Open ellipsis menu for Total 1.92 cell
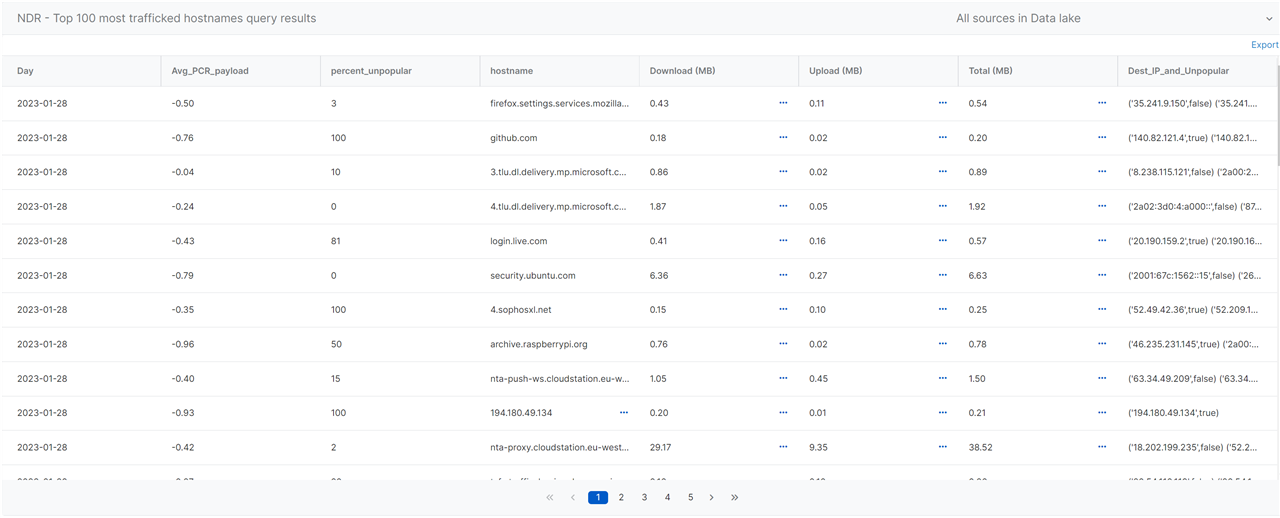The image size is (1280, 518). 1102,206
